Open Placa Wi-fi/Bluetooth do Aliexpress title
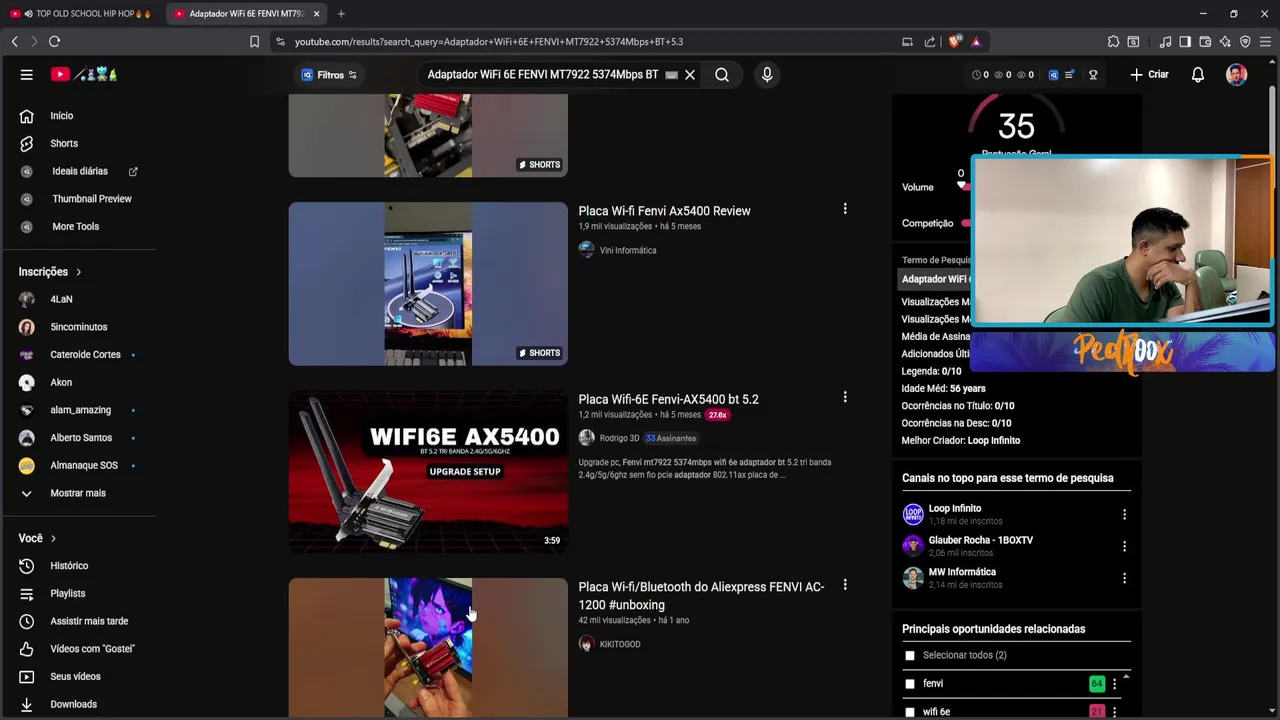Image resolution: width=1280 pixels, height=720 pixels. pos(701,596)
